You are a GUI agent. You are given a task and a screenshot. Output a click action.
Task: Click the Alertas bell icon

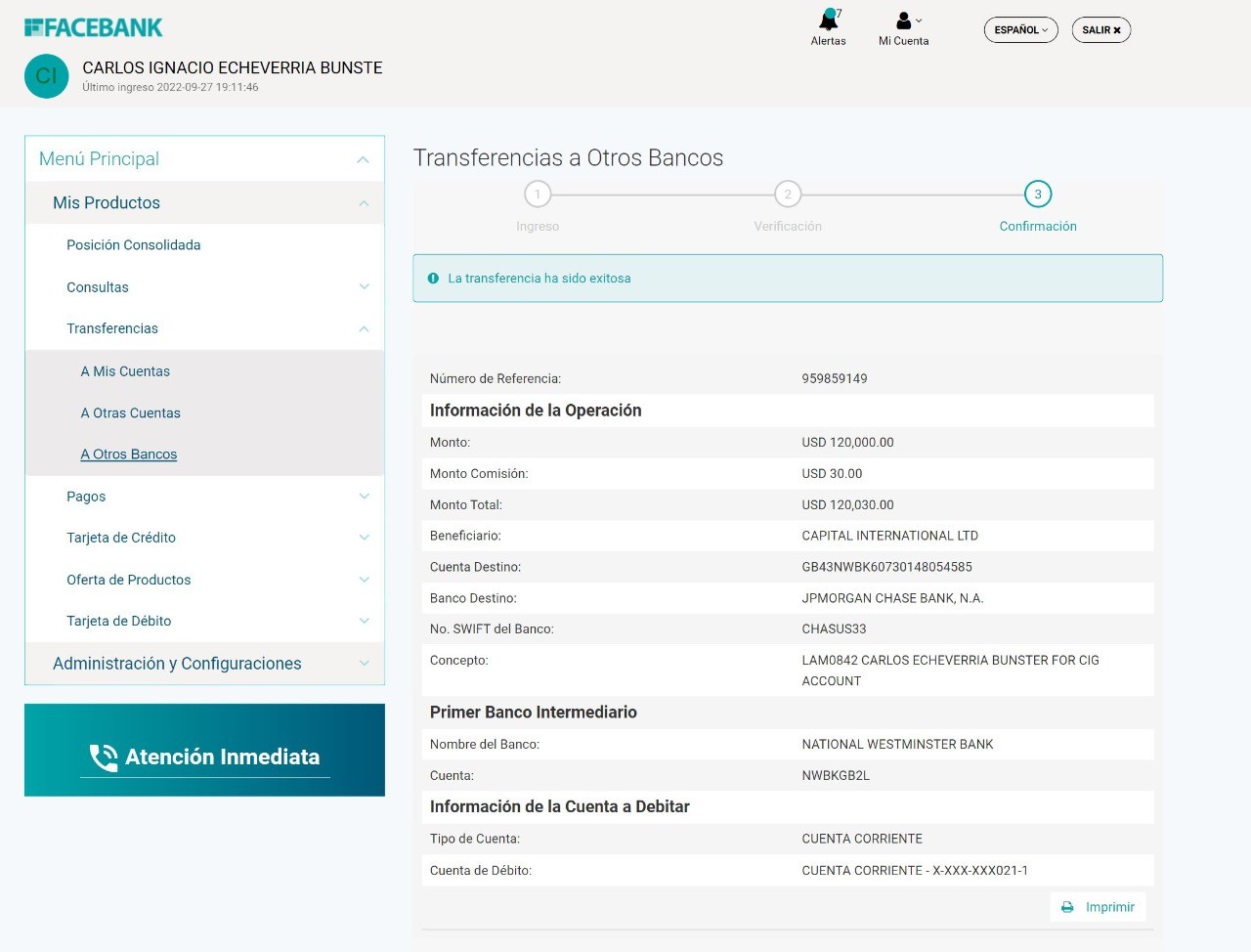[828, 21]
